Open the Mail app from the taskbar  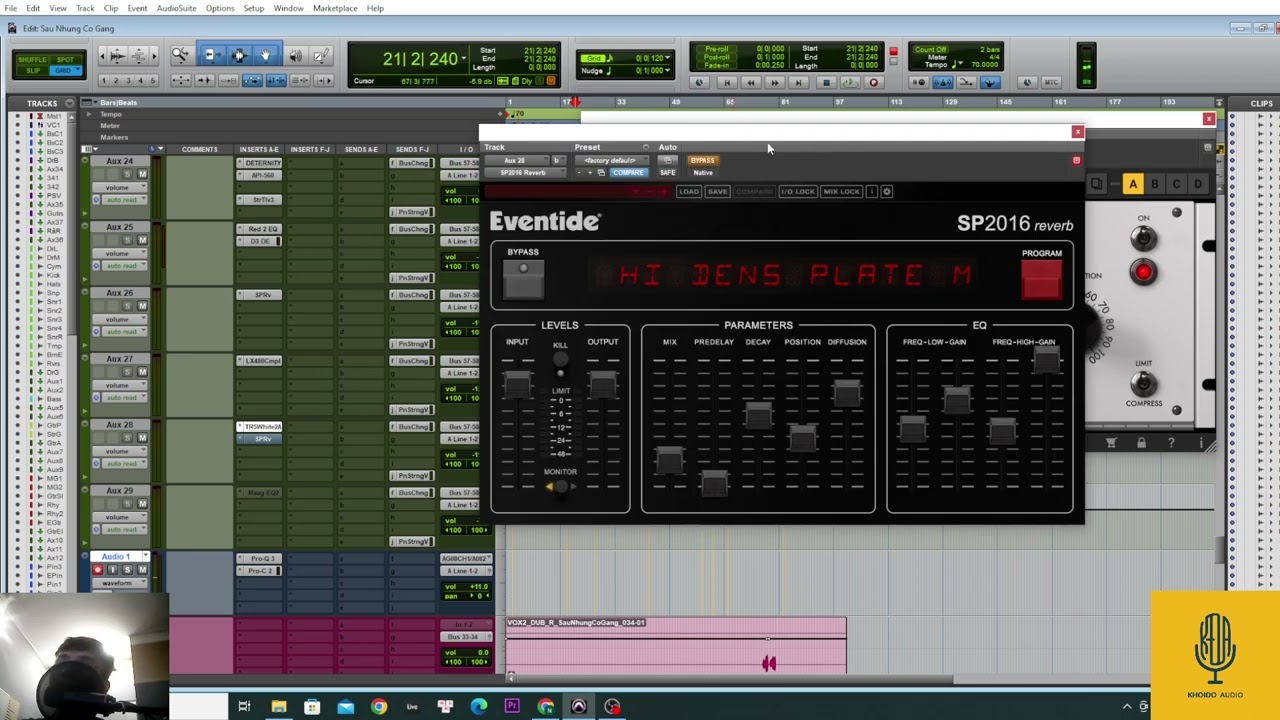coord(345,707)
